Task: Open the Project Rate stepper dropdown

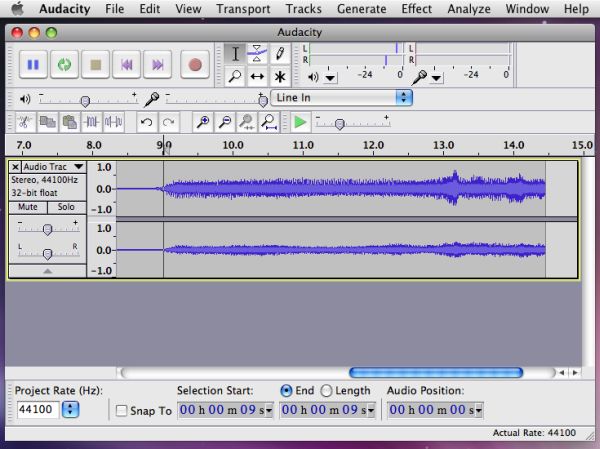Action: click(70, 410)
